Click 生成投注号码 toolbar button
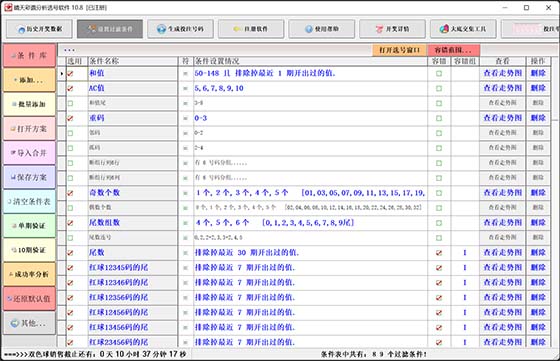 tap(180, 29)
